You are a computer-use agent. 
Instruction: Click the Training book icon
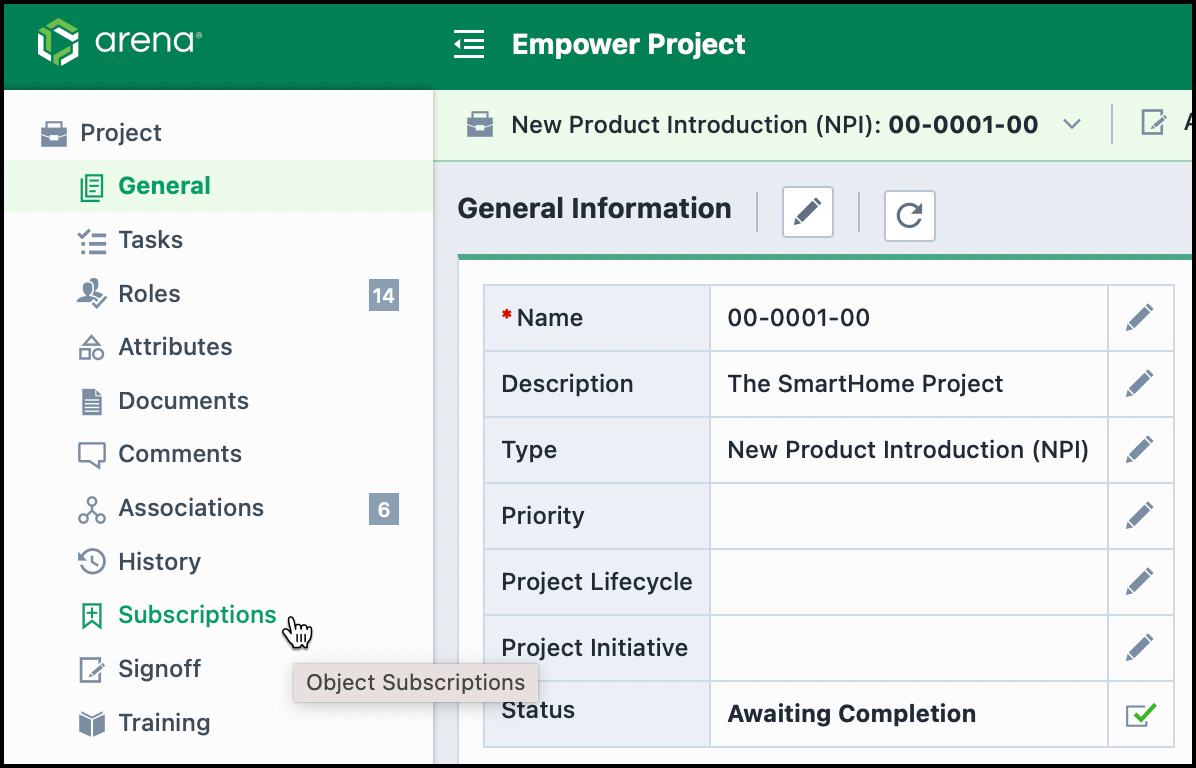[90, 722]
